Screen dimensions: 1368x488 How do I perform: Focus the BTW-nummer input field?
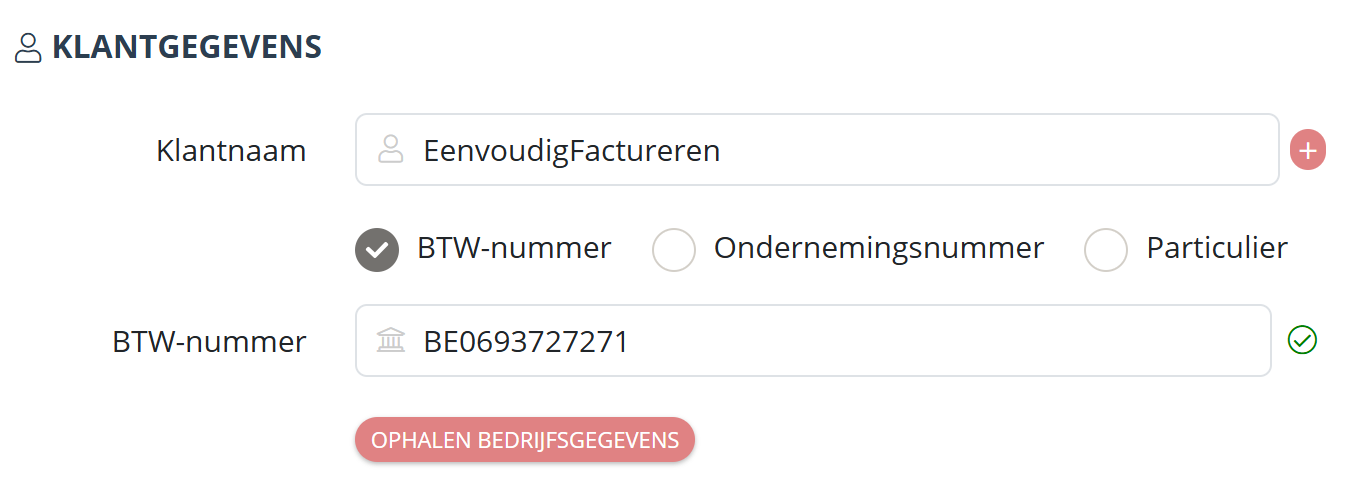(813, 341)
